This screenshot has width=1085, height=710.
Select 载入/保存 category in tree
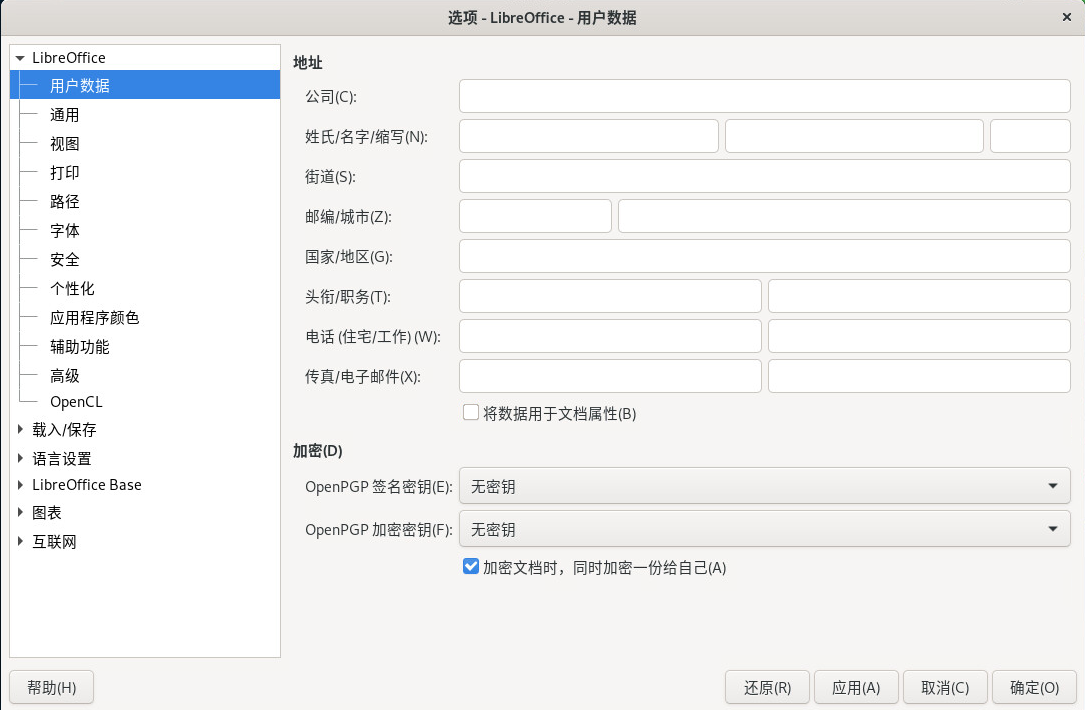click(64, 430)
